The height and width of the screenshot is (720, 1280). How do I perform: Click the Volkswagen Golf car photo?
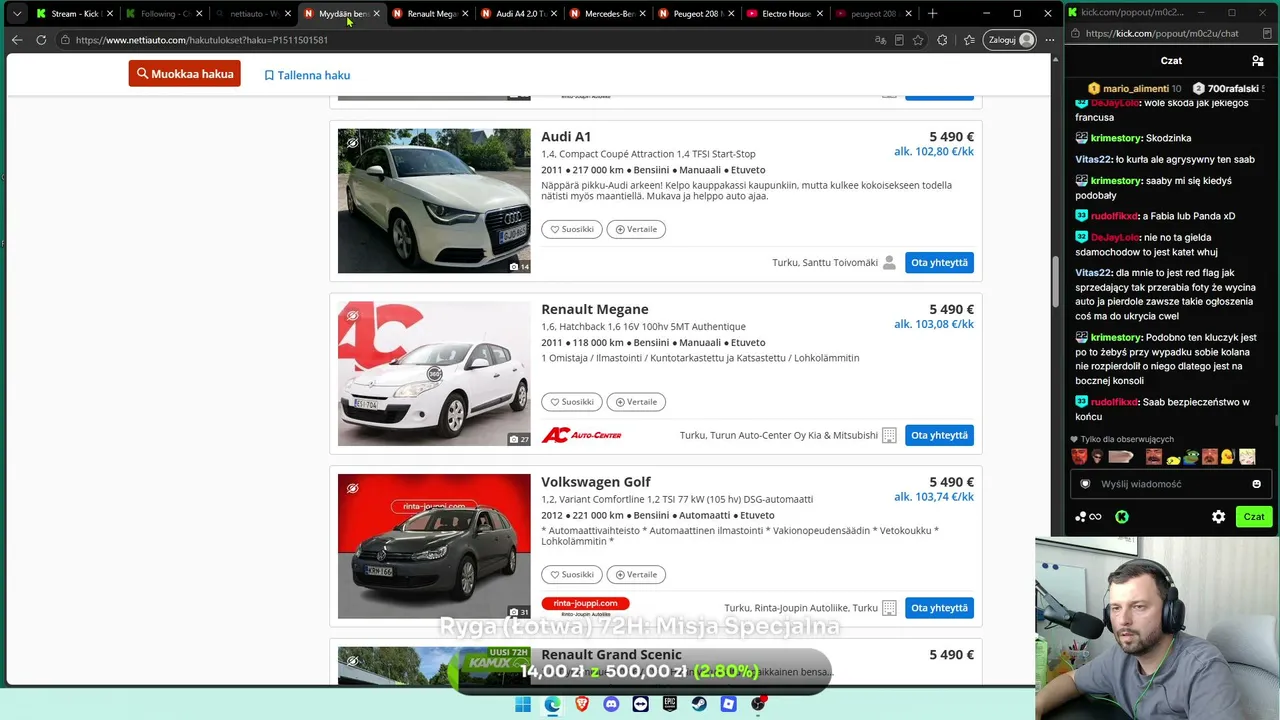[434, 546]
